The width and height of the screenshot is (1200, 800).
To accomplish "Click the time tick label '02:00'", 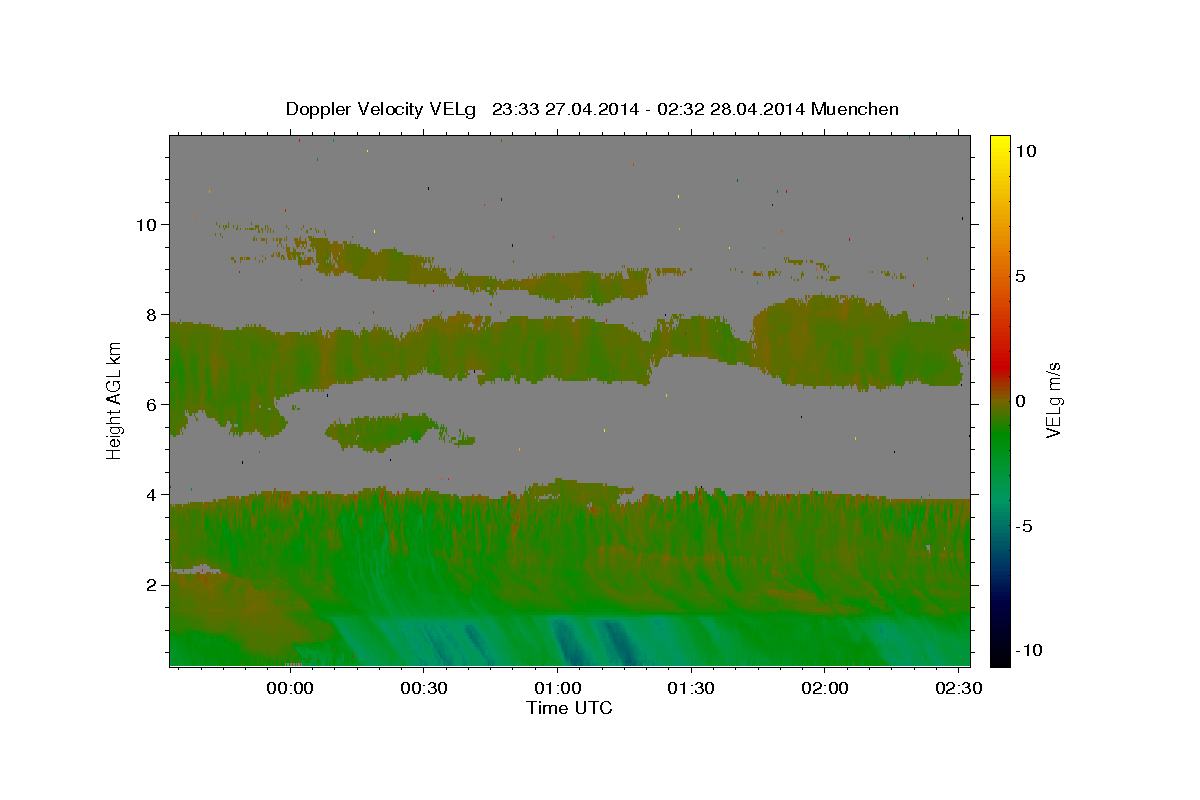I will (825, 689).
